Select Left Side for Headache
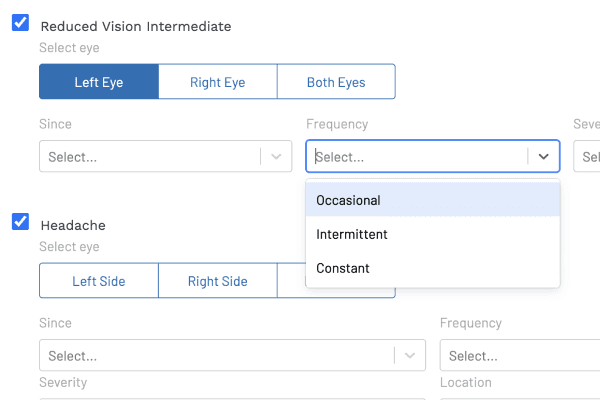 pos(98,281)
